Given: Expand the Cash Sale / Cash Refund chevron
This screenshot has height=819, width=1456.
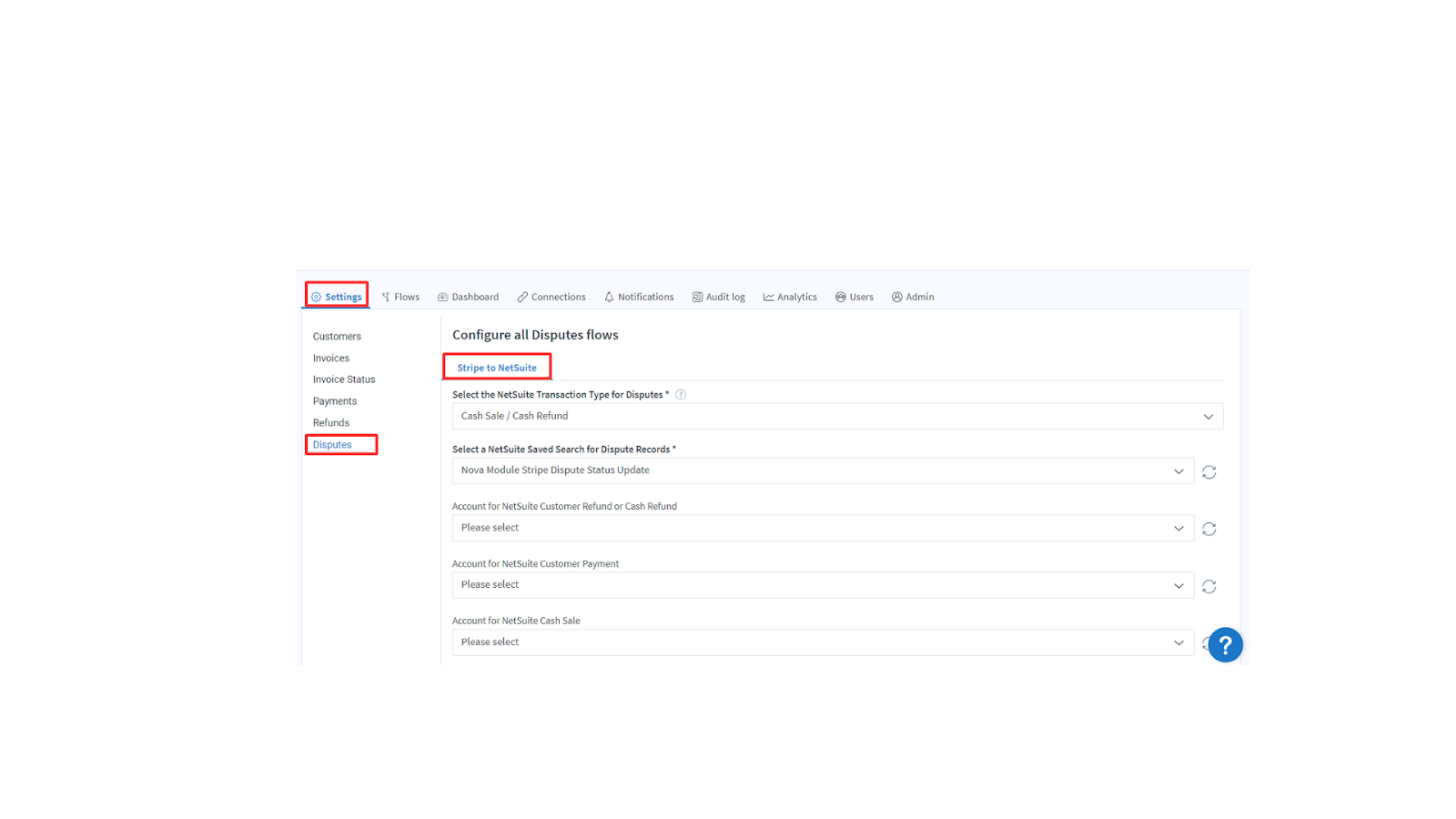Looking at the screenshot, I should click(1208, 417).
